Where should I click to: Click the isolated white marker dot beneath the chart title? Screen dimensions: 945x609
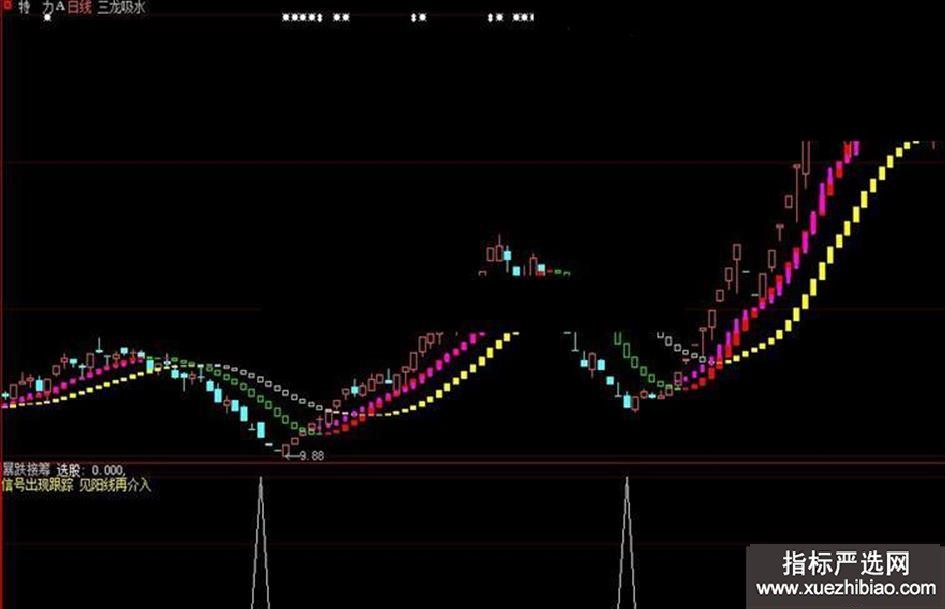tap(48, 17)
